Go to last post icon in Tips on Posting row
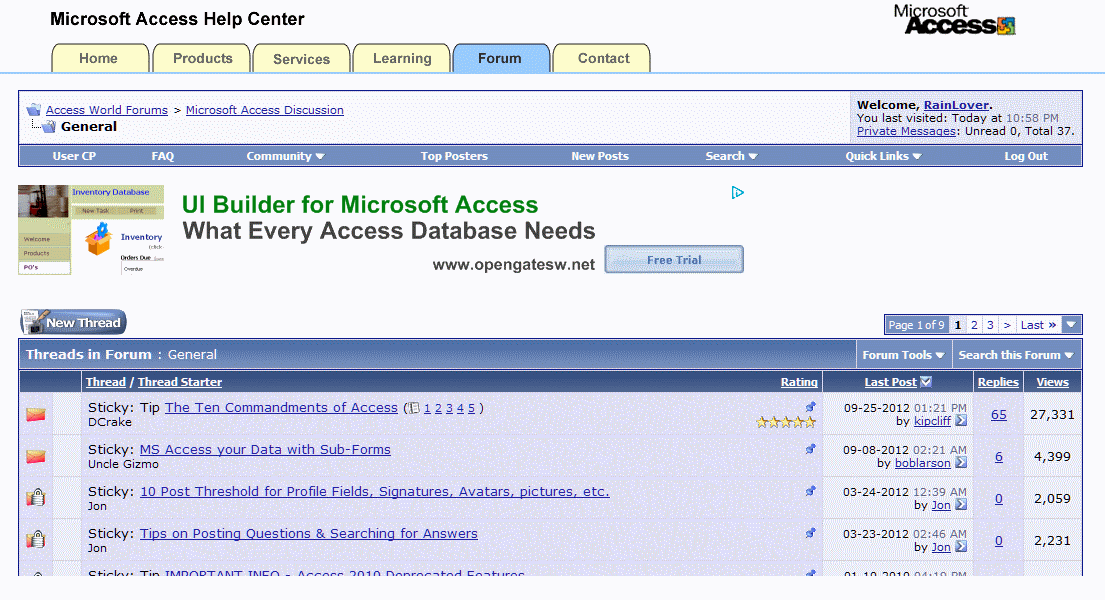Viewport: 1105px width, 600px height. coord(961,547)
